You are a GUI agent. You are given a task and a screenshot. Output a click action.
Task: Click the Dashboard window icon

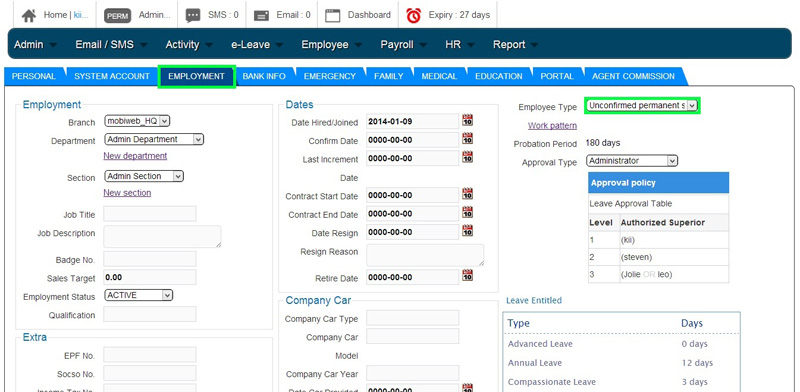333,16
